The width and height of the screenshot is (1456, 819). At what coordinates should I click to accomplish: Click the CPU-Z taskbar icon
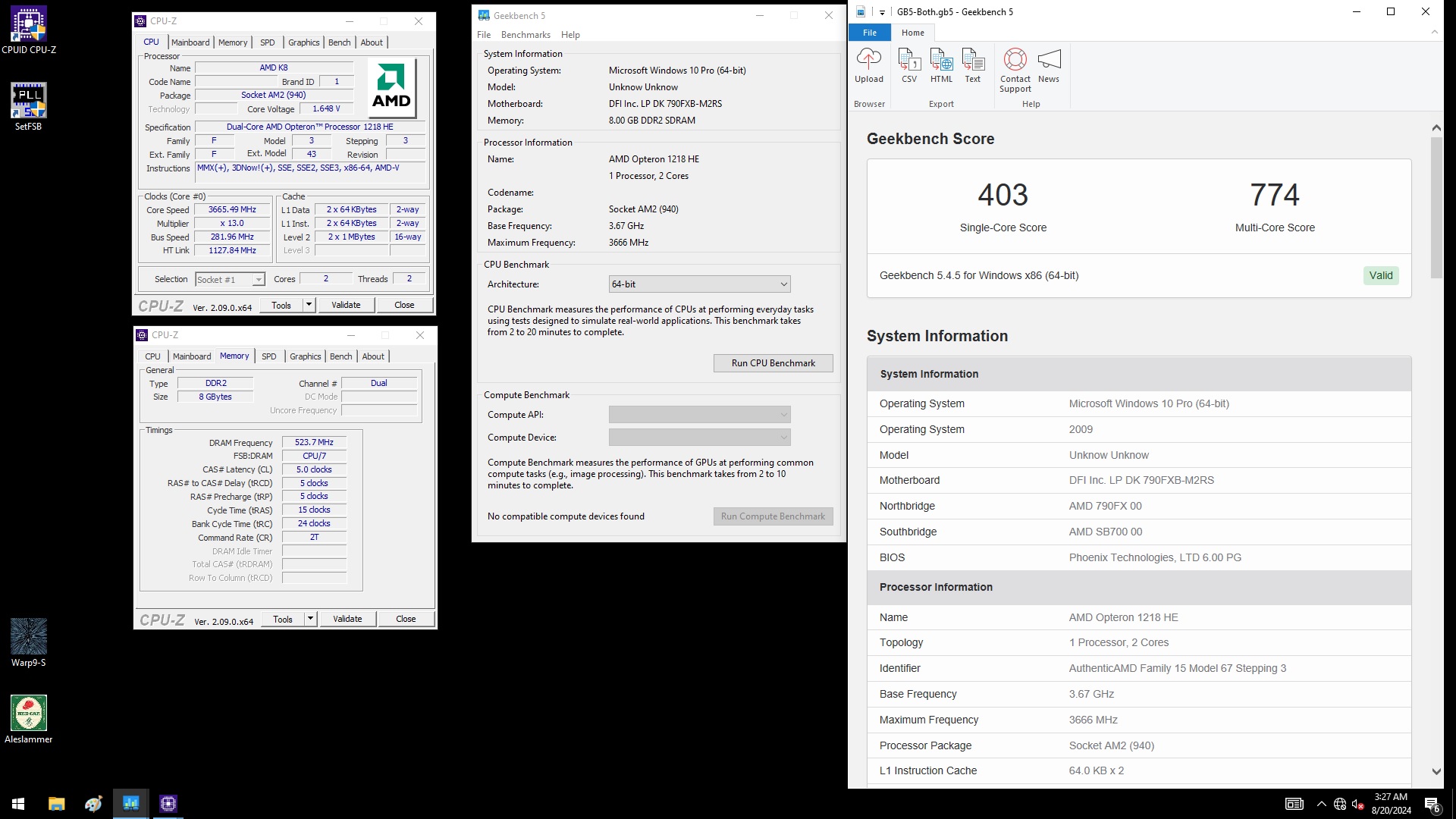[168, 803]
